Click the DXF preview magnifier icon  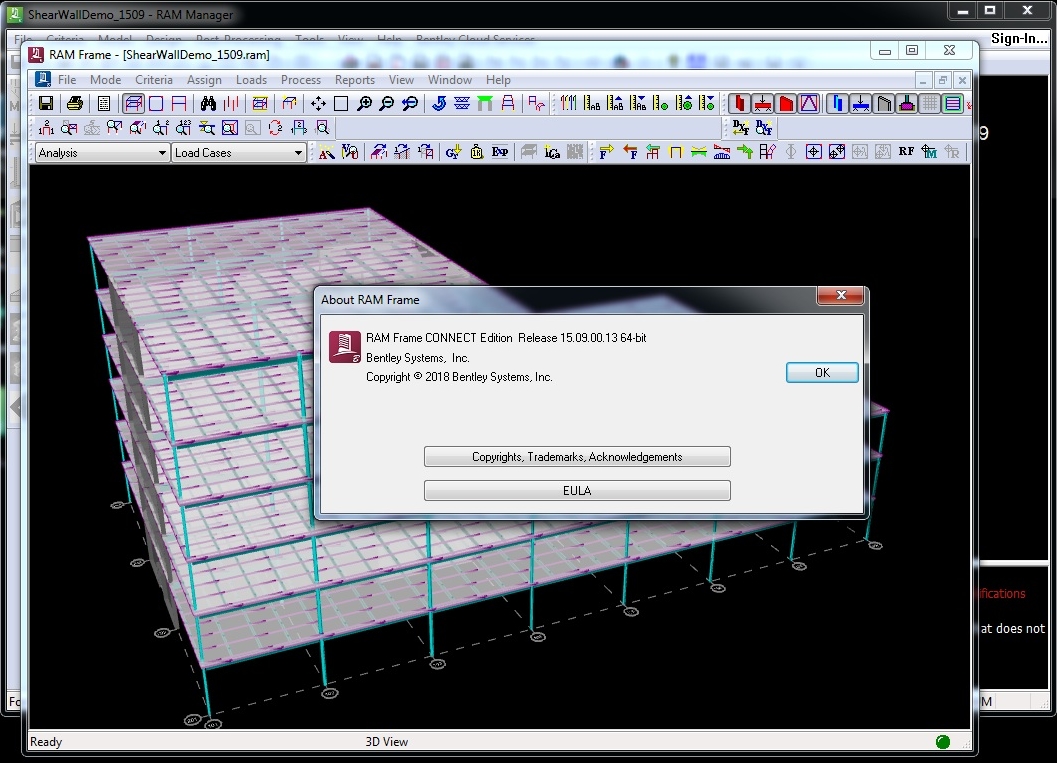pyautogui.click(x=763, y=127)
